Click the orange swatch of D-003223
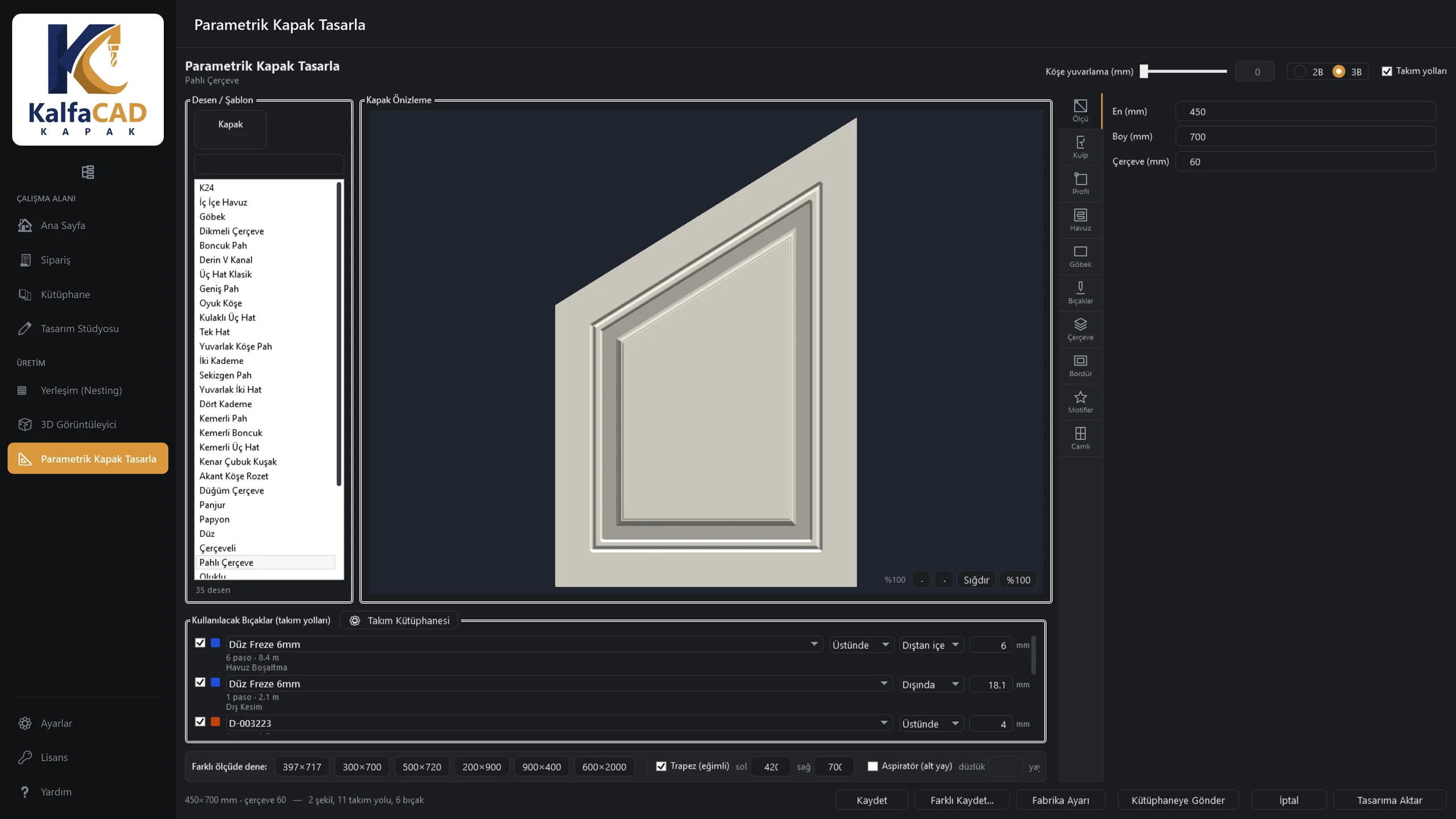Image resolution: width=1456 pixels, height=819 pixels. [x=215, y=722]
